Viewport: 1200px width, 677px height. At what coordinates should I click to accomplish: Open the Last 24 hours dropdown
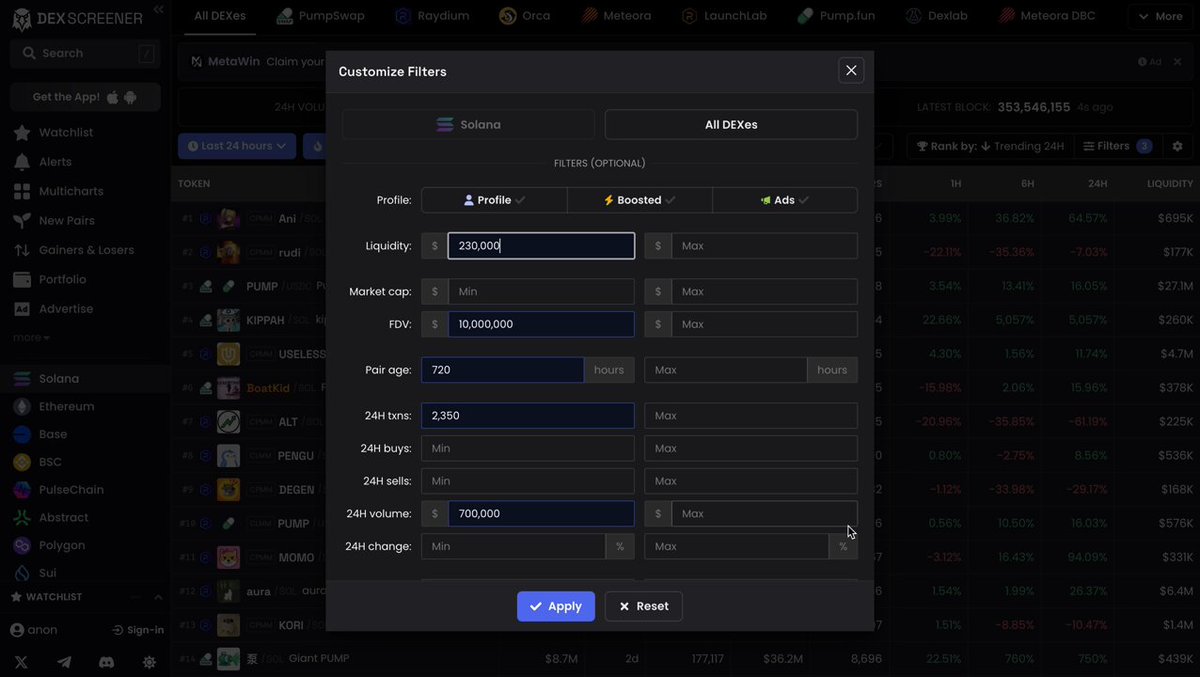237,146
